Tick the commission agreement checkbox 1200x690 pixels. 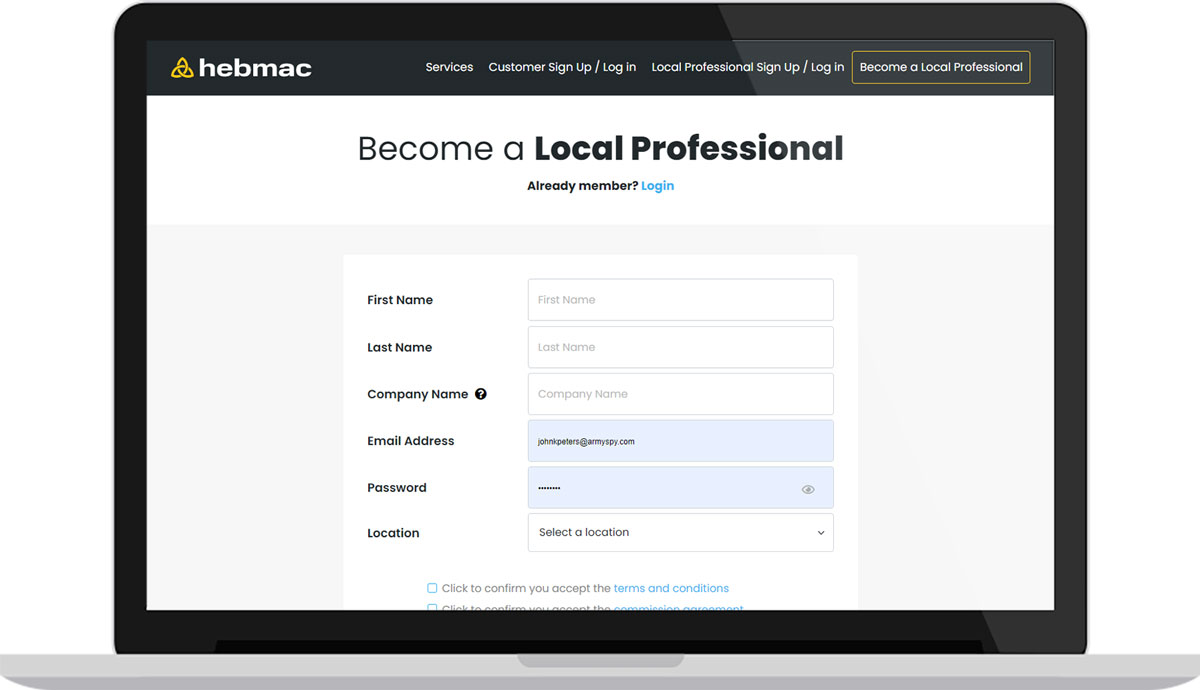coord(432,607)
